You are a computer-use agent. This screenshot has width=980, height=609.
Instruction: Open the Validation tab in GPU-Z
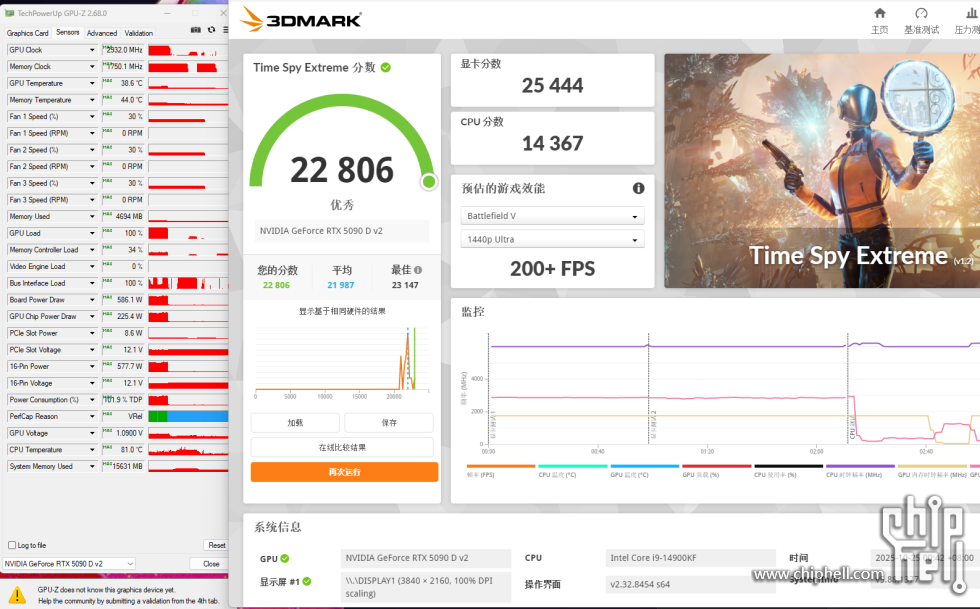[138, 33]
